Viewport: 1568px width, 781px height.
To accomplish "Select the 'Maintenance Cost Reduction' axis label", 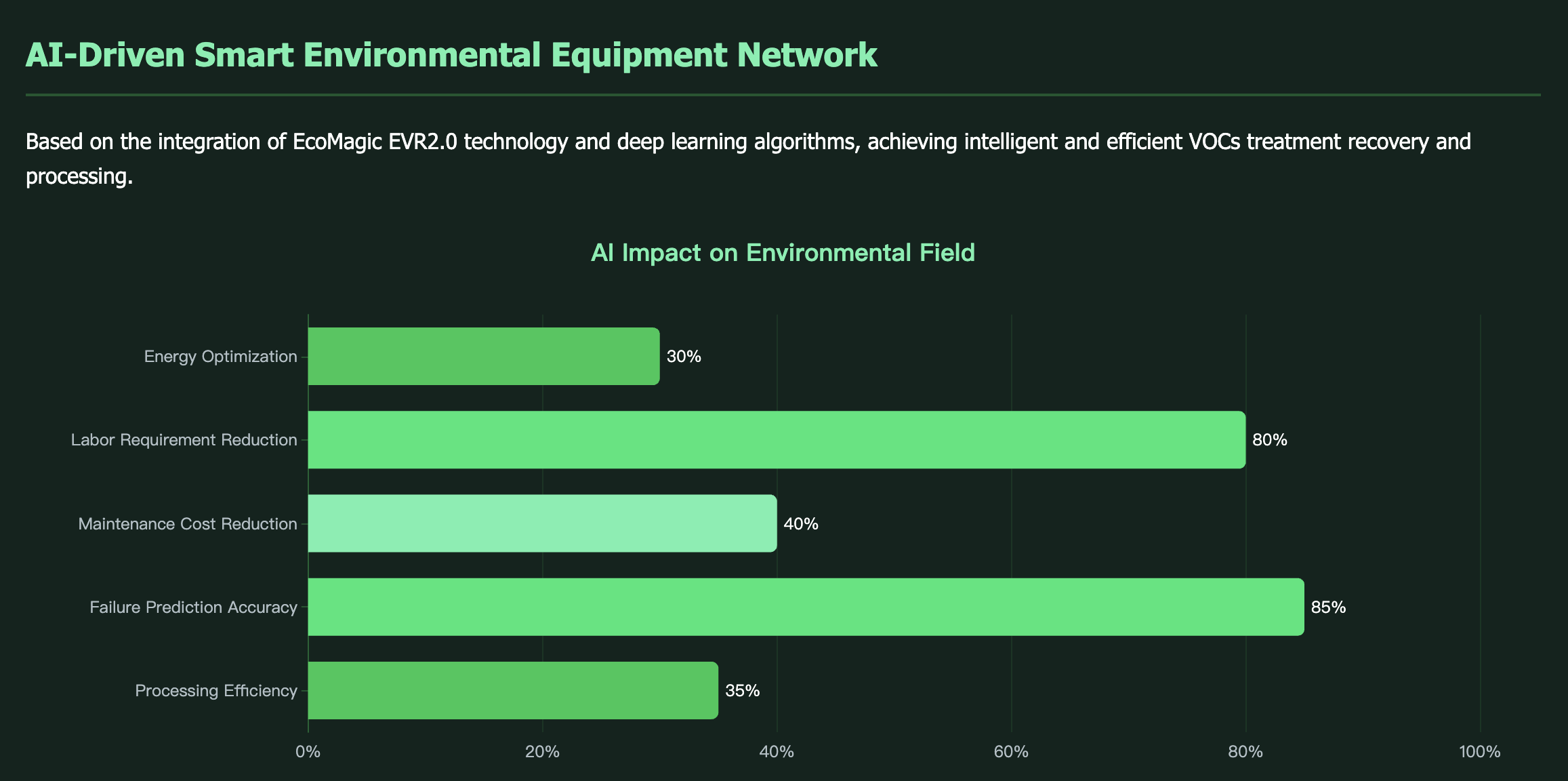I will click(188, 523).
